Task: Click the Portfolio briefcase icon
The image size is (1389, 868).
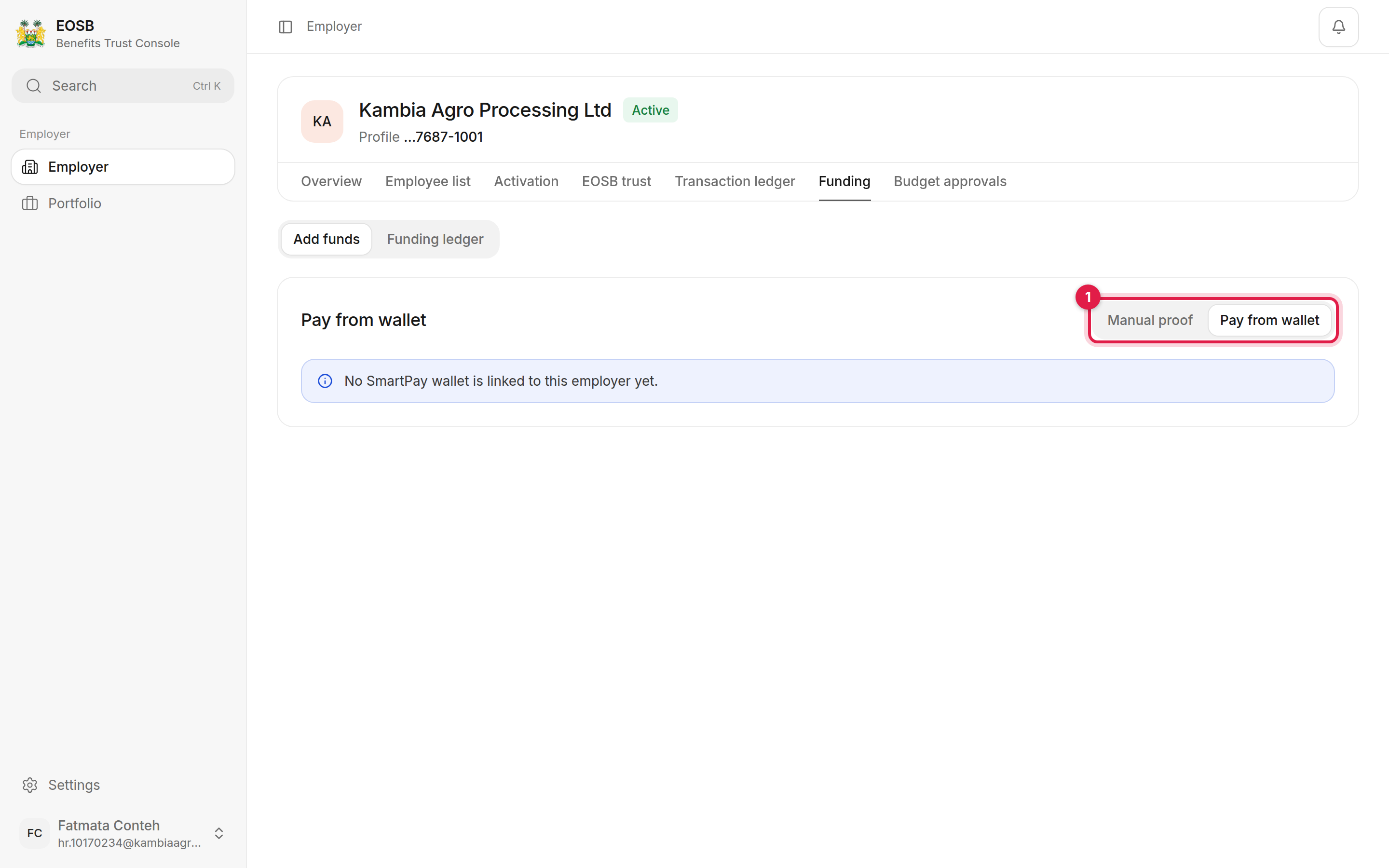Action: (30, 203)
